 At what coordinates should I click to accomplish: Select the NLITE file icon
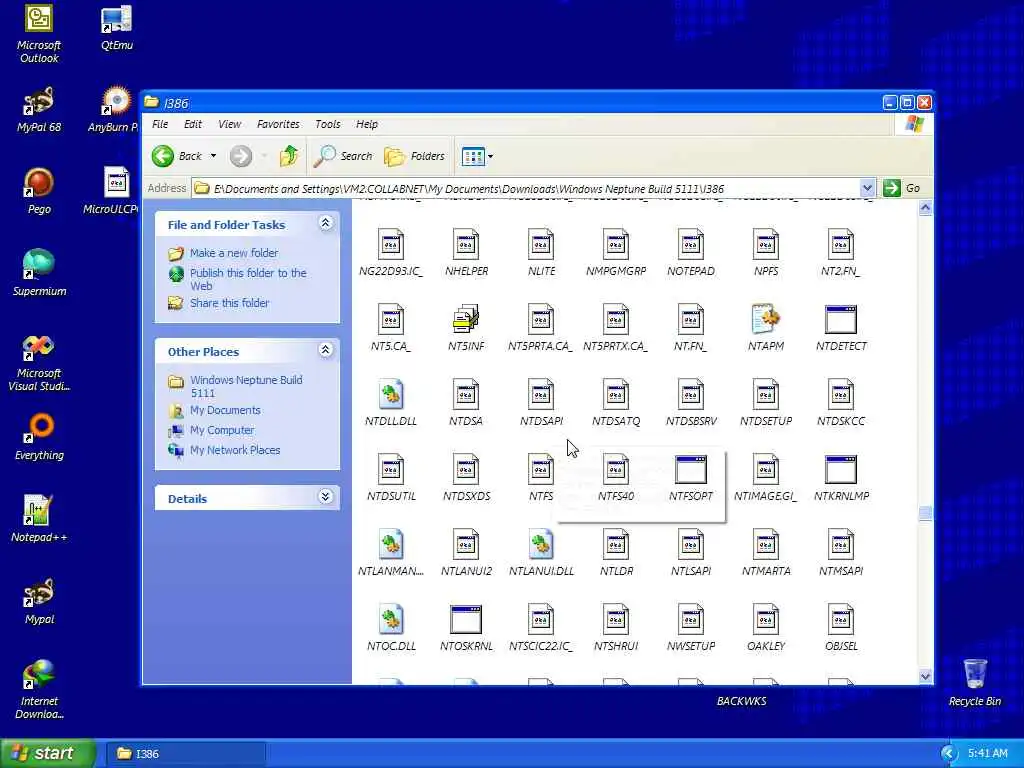pos(541,244)
